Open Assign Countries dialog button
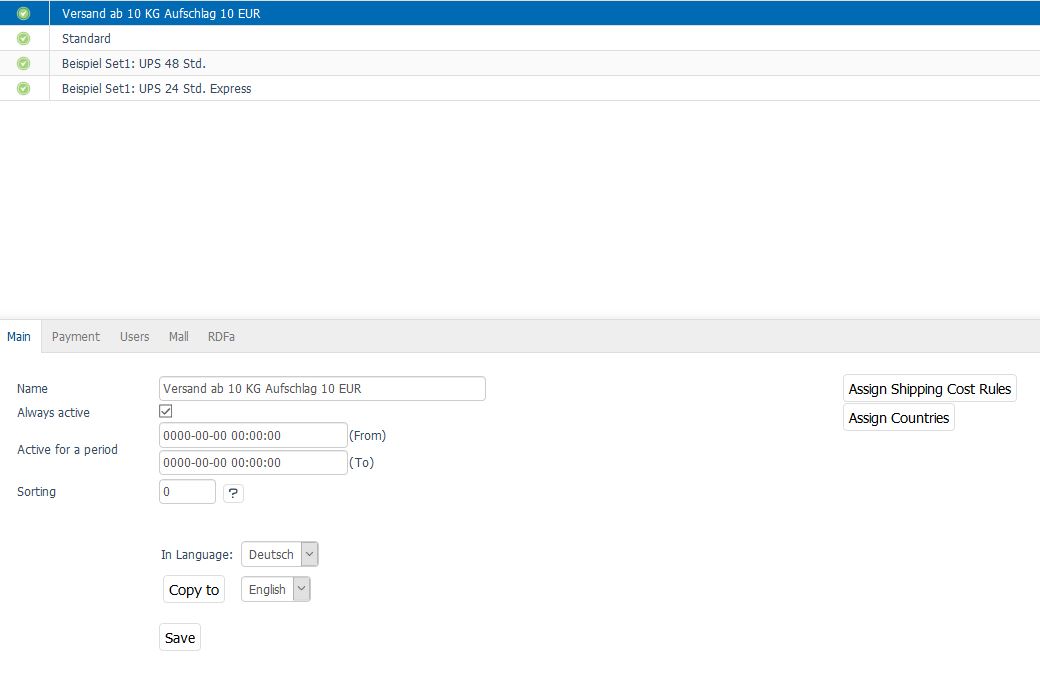The image size is (1040, 699). coord(898,418)
